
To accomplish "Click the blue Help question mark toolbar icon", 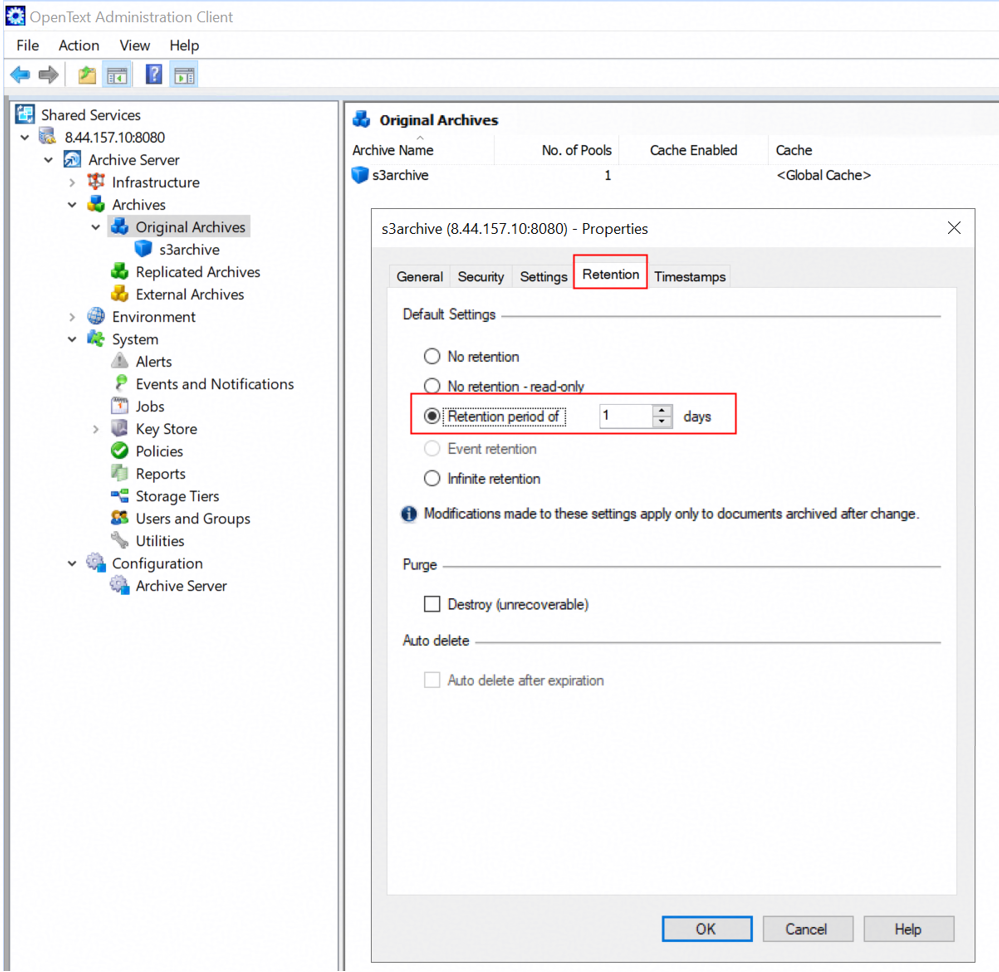I will pos(154,75).
